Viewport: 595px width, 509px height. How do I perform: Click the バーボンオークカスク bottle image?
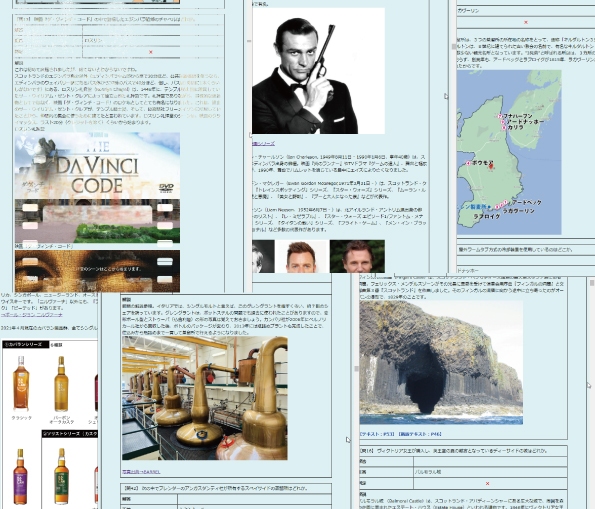tap(61, 383)
